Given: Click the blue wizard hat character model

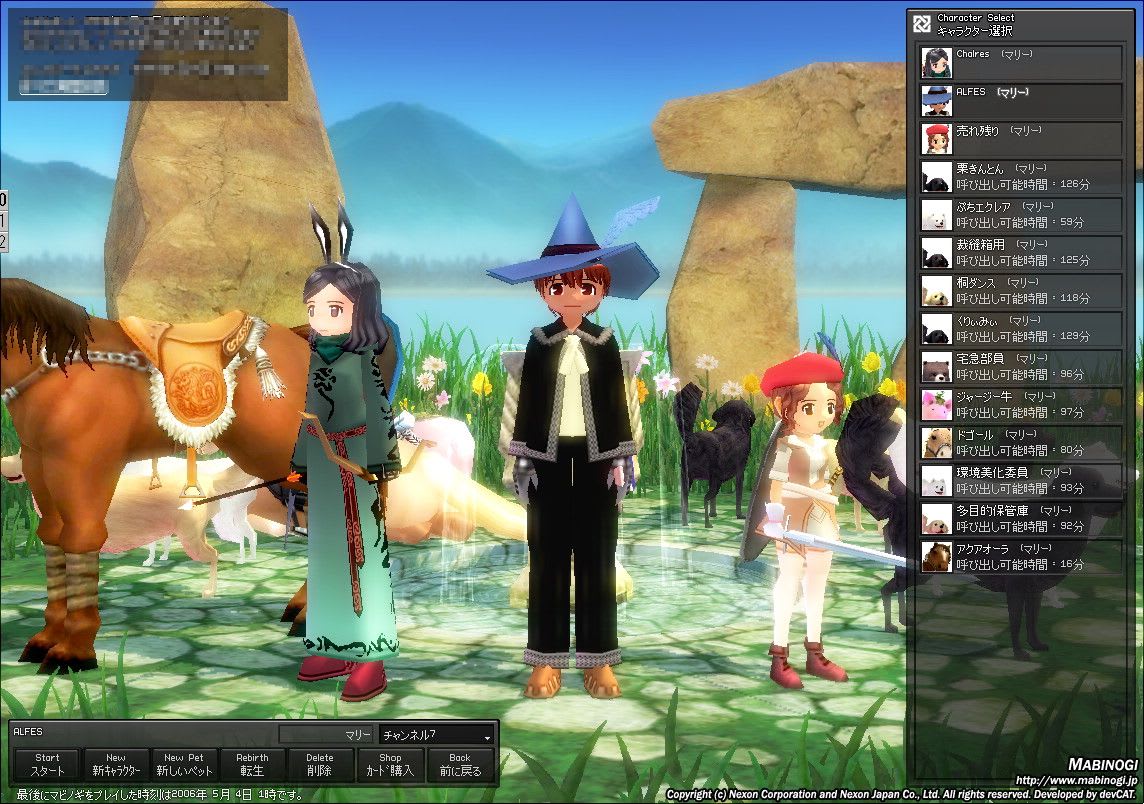Looking at the screenshot, I should pos(574,445).
